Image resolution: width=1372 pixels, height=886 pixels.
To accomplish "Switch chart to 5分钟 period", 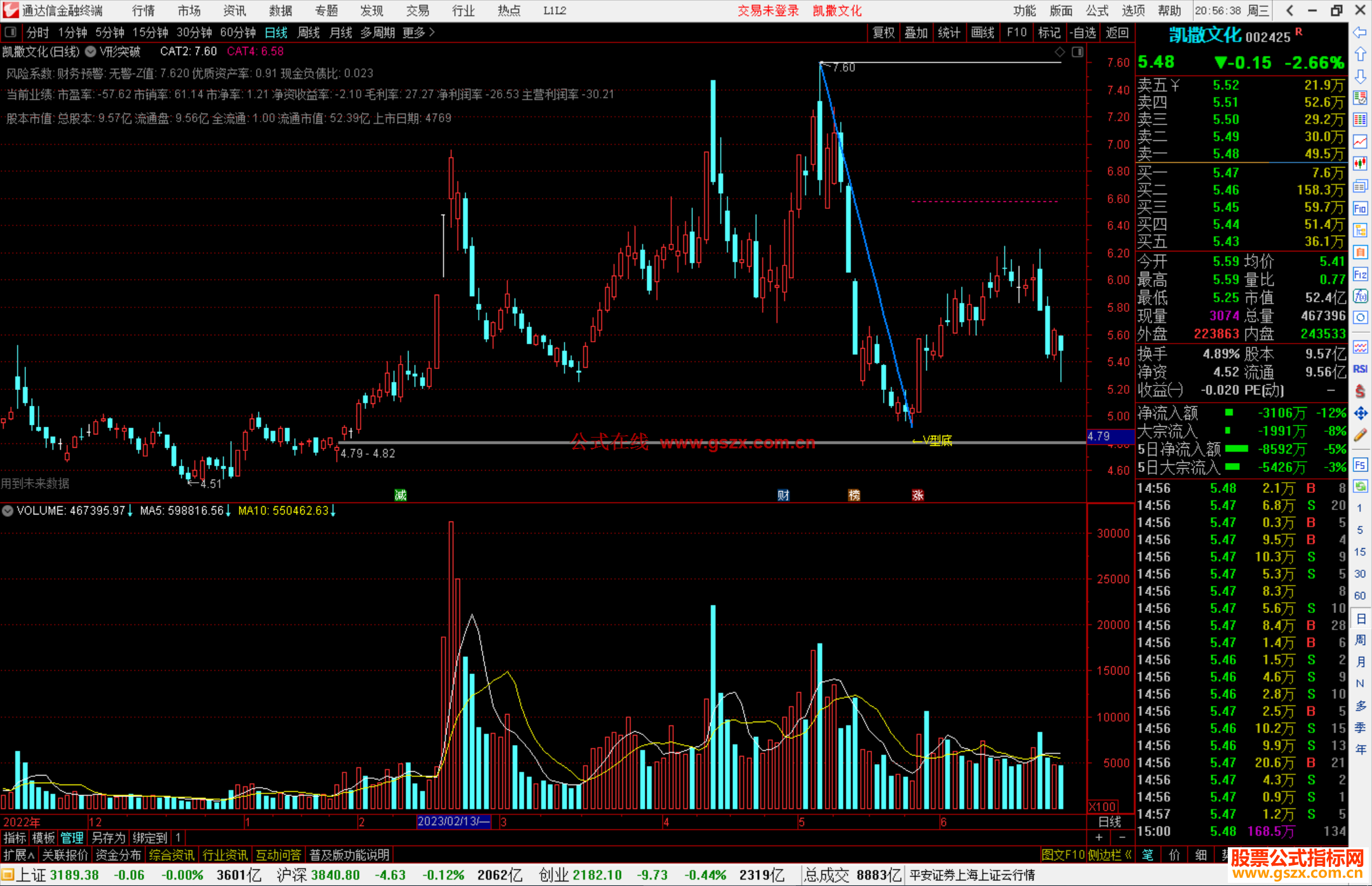I will pyautogui.click(x=110, y=32).
